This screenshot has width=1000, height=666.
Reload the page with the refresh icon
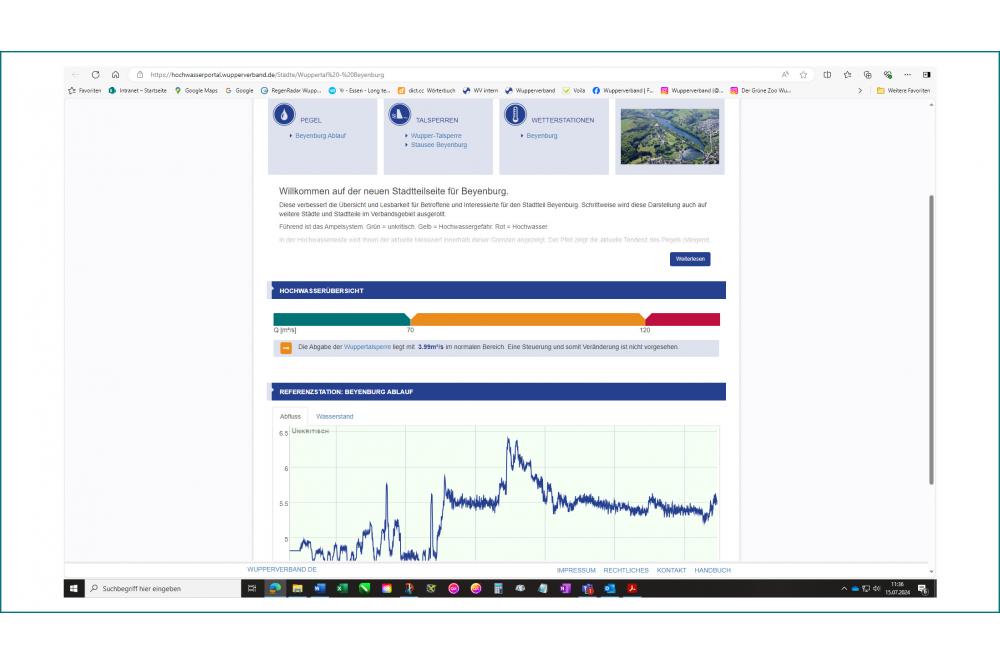95,73
